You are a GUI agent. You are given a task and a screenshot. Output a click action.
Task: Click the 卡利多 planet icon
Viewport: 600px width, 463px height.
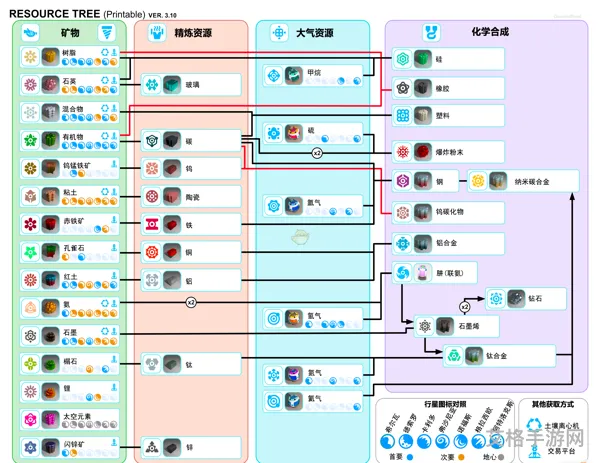pyautogui.click(x=424, y=442)
